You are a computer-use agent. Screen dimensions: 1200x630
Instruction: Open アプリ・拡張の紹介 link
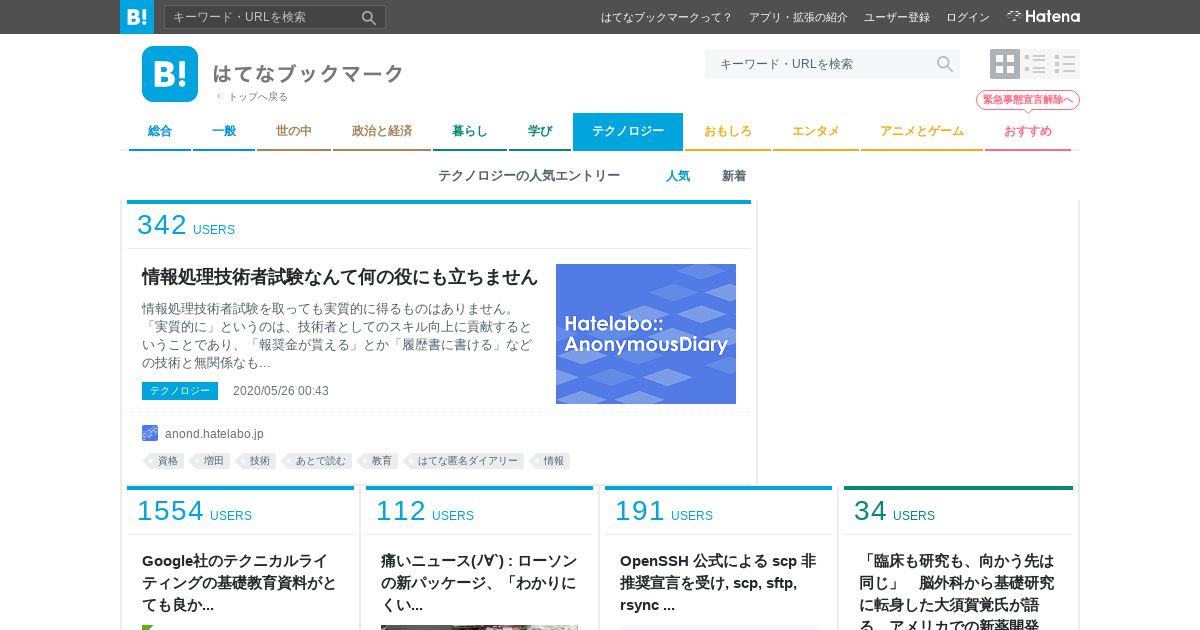(798, 17)
